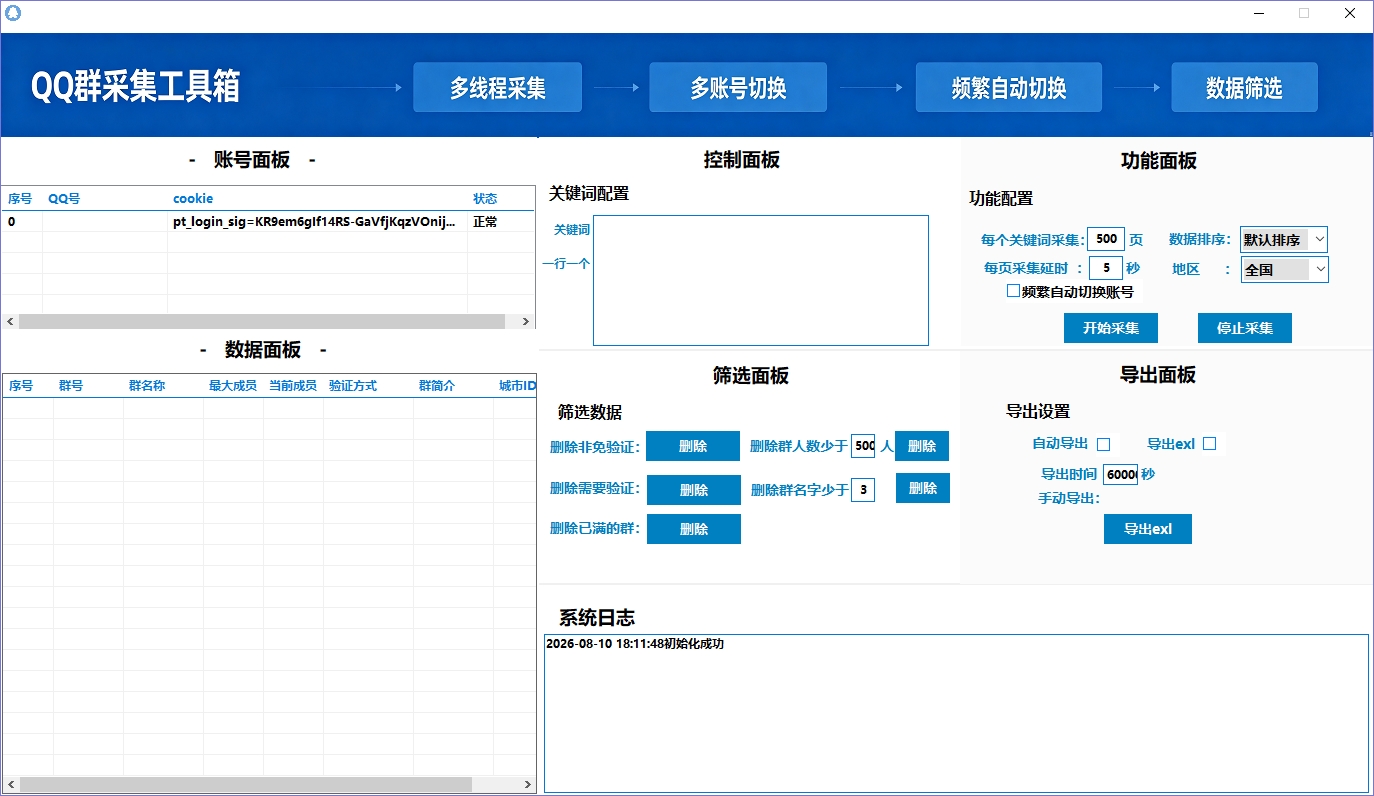Screen dimensions: 1374x796
Task: Click the 导出时间 seconds field
Action: pos(1121,475)
